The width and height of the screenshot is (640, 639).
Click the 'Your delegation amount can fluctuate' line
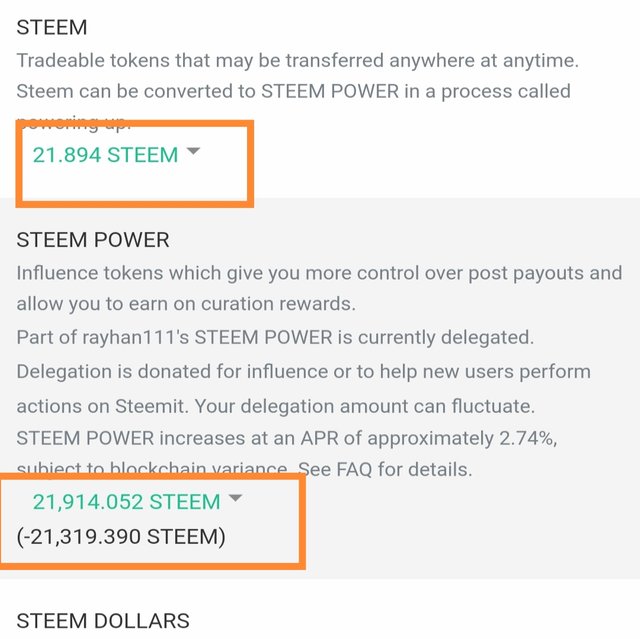(364, 406)
